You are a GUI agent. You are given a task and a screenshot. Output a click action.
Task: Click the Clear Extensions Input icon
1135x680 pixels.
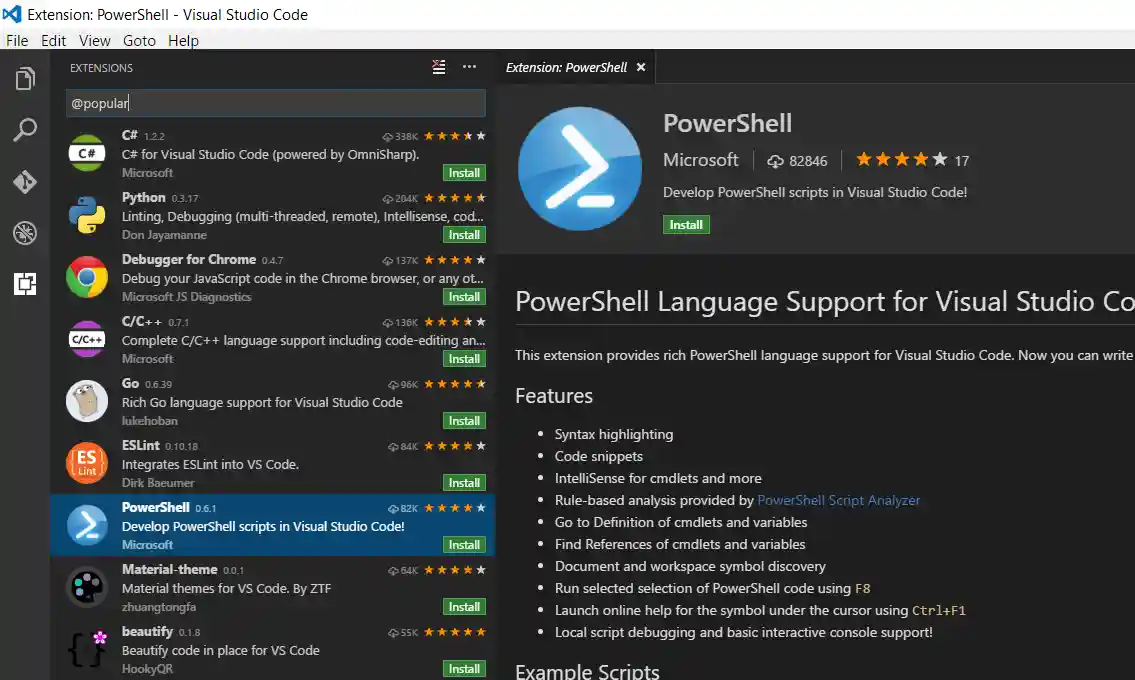[438, 67]
